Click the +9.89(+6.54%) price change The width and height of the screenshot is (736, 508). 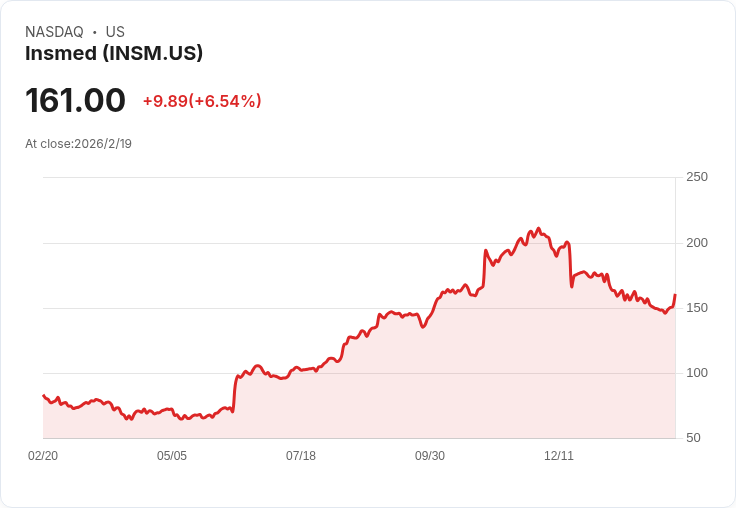(x=202, y=101)
